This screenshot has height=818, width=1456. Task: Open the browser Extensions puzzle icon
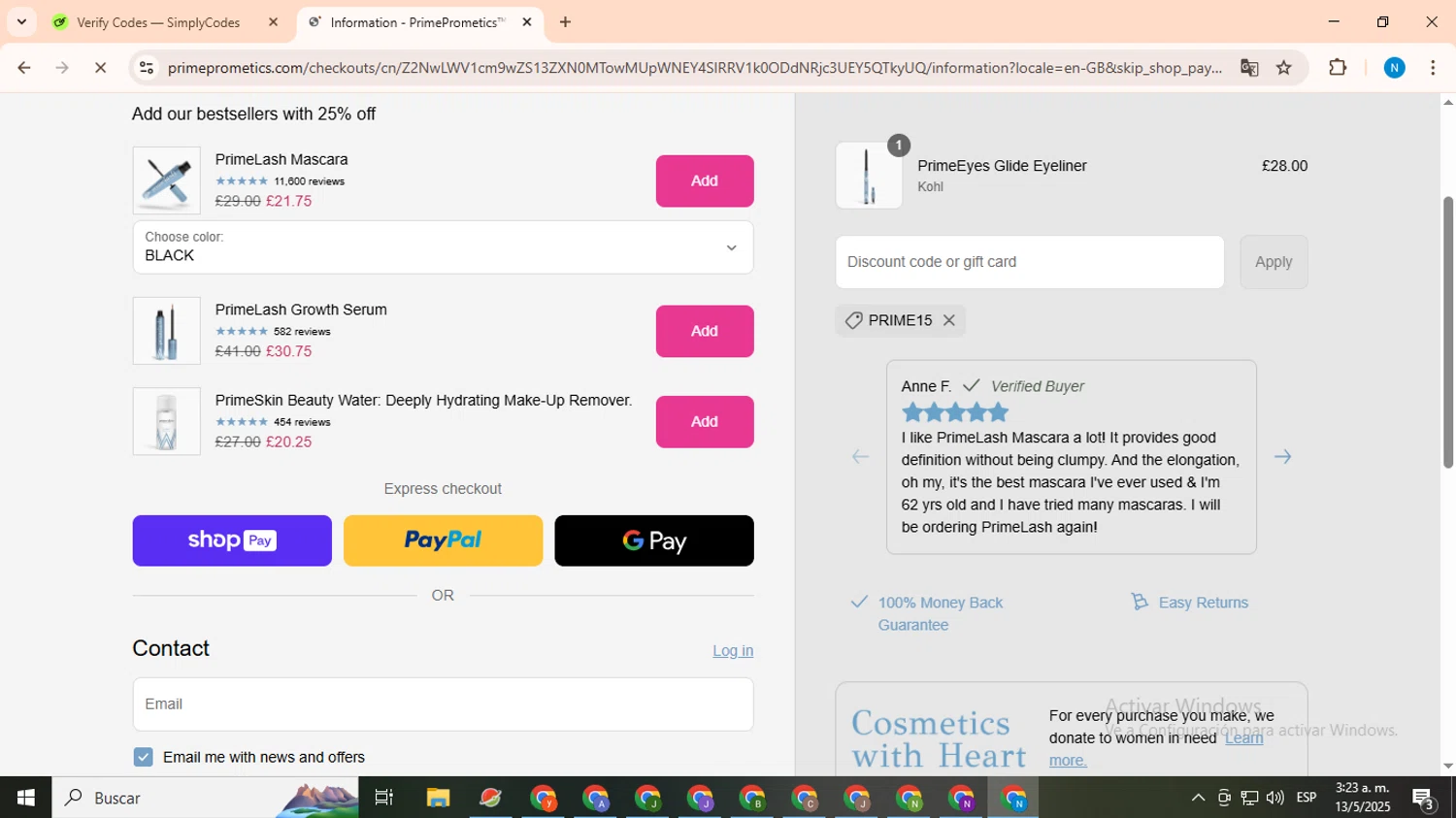point(1338,68)
